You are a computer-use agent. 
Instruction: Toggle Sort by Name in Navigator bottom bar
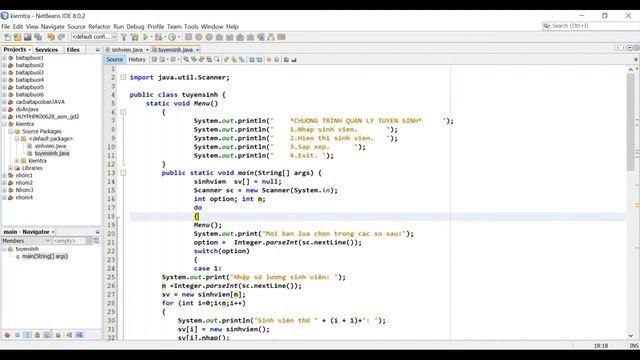[x=69, y=335]
